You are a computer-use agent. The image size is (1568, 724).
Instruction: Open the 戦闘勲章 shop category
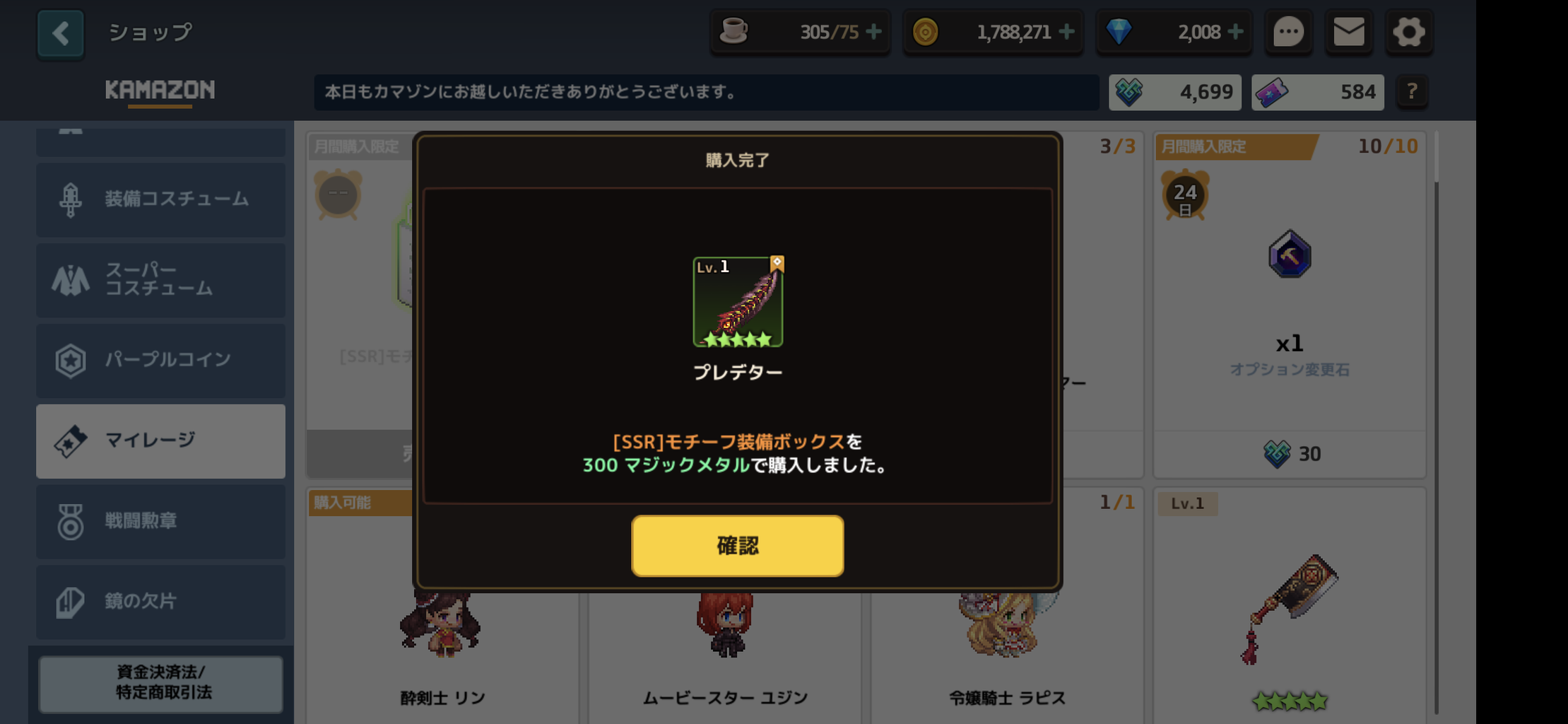161,522
